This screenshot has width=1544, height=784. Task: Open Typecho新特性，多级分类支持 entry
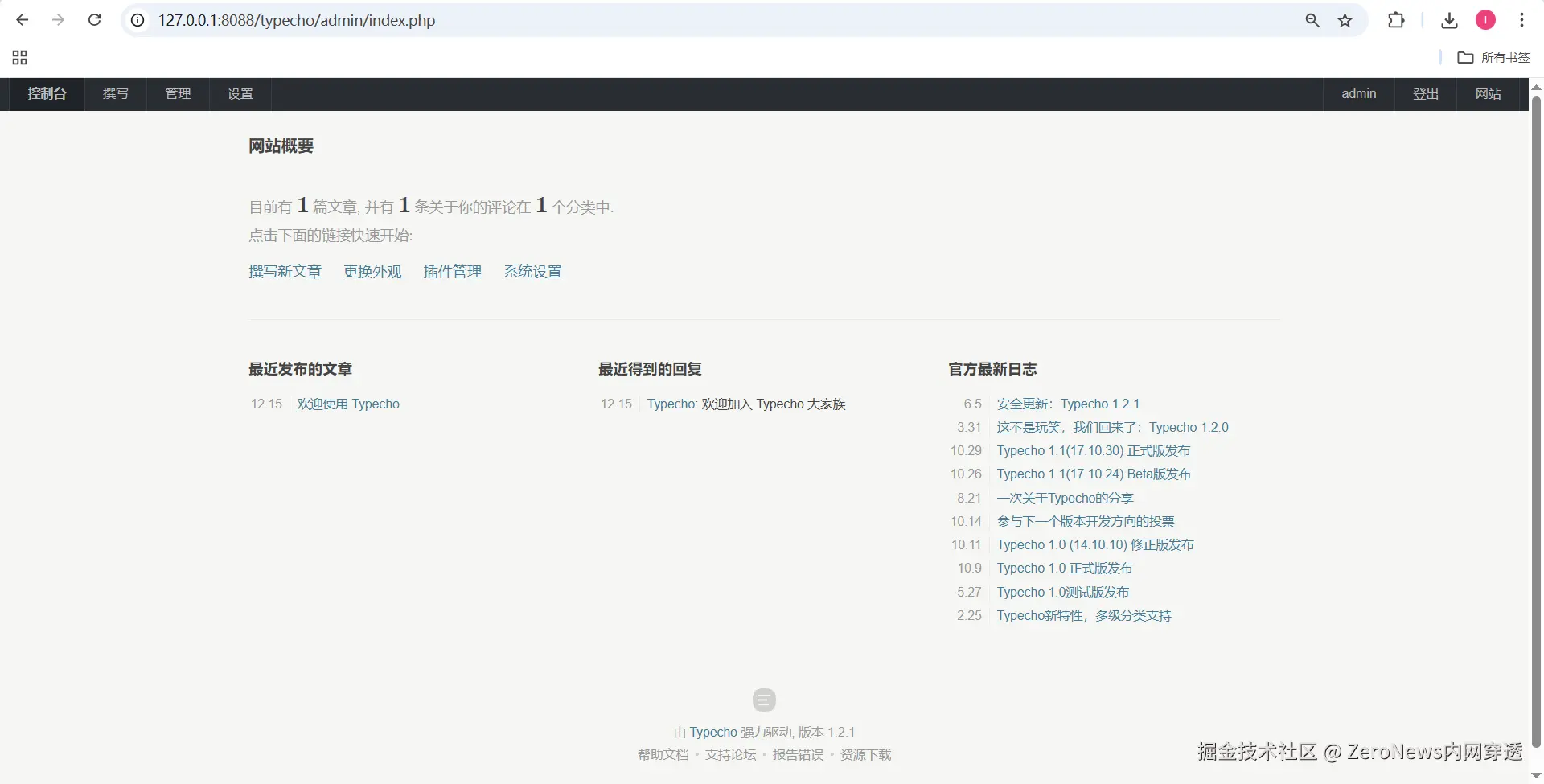pos(1084,615)
